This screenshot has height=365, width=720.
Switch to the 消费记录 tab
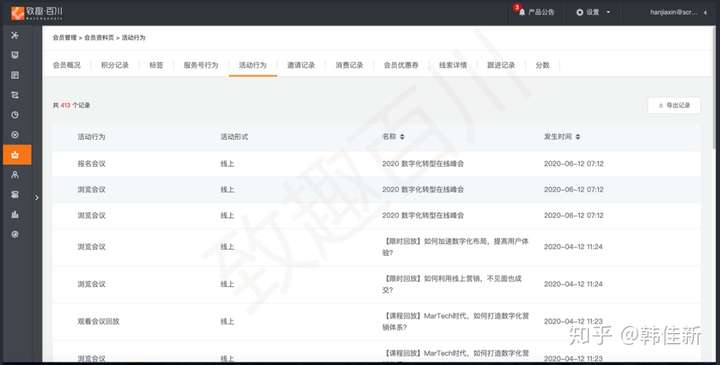349,65
